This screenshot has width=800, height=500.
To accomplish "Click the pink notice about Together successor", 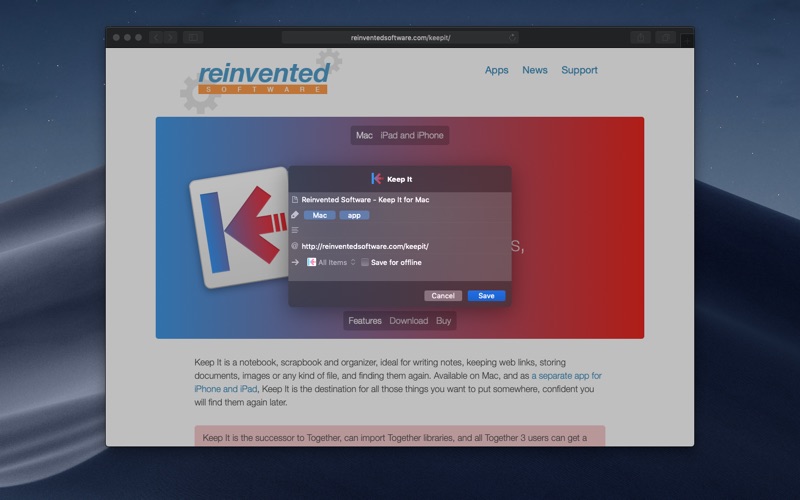I will point(399,436).
